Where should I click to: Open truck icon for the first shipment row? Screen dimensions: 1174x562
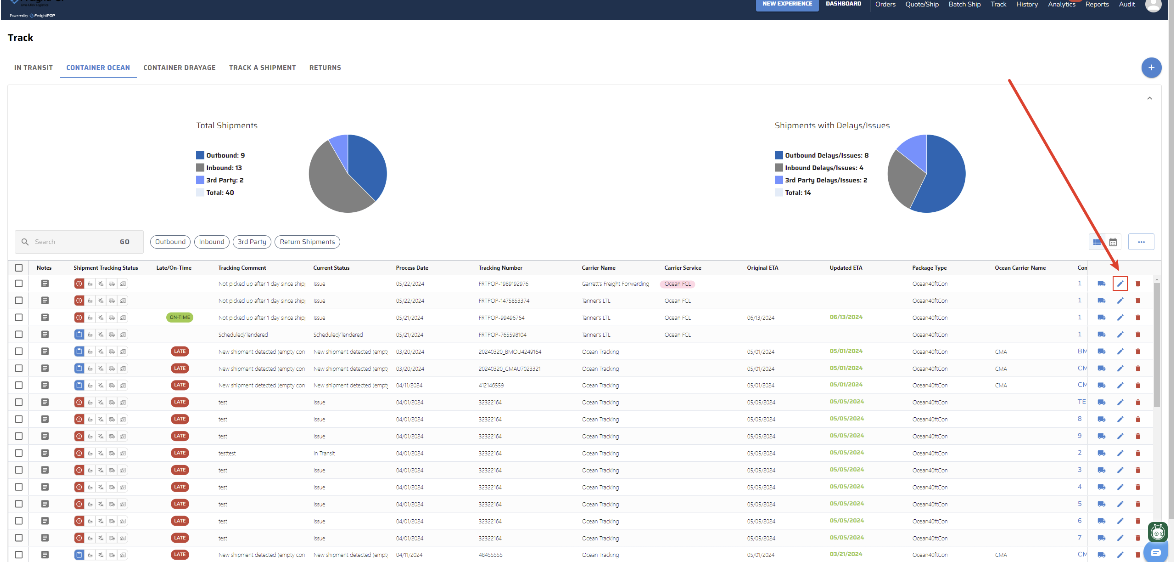pyautogui.click(x=1101, y=283)
